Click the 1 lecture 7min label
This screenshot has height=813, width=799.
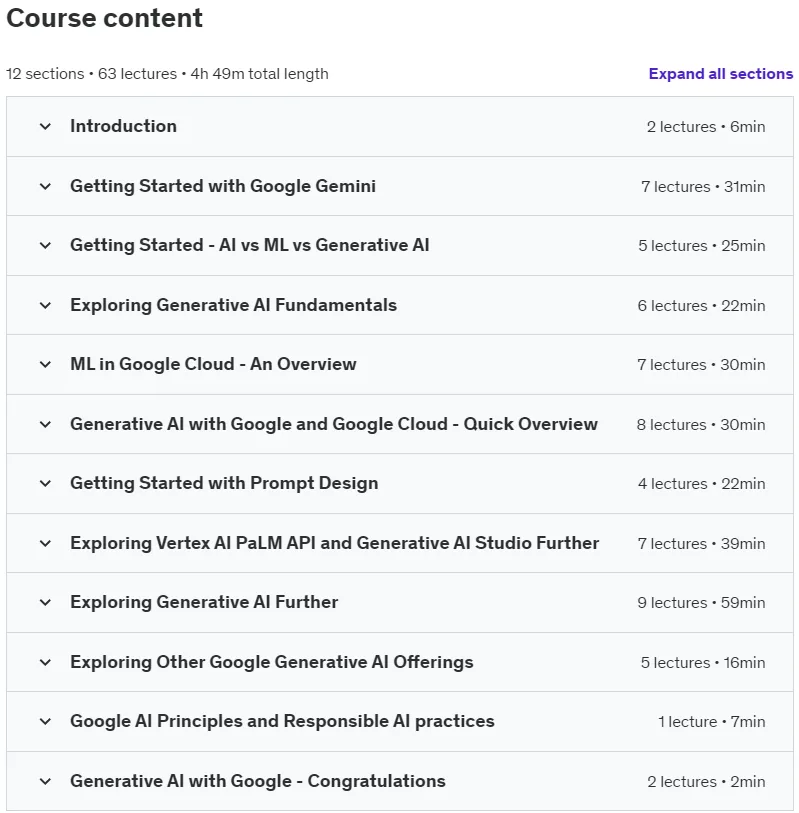[x=711, y=721]
